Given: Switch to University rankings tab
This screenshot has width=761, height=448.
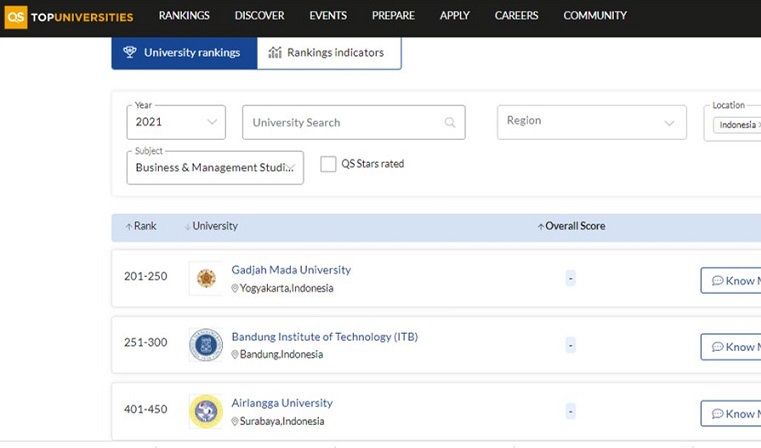Looking at the screenshot, I should point(184,53).
